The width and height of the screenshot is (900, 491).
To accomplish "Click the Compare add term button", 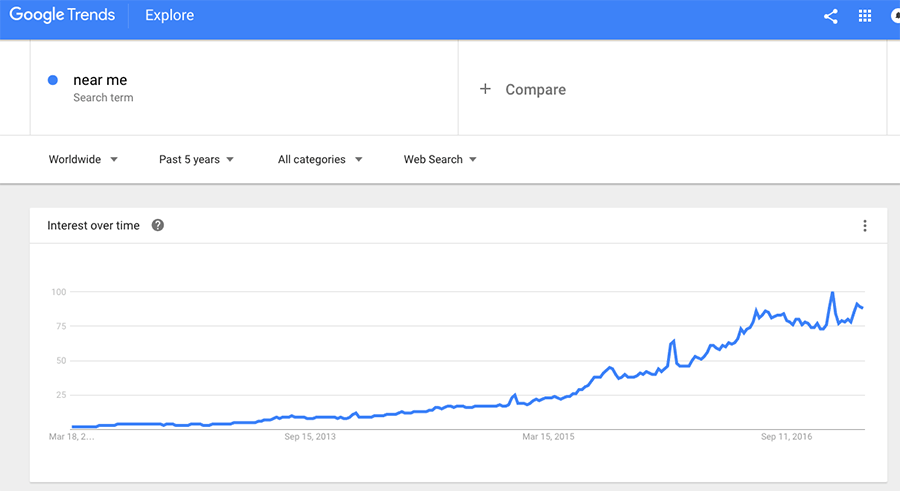I will pyautogui.click(x=522, y=90).
